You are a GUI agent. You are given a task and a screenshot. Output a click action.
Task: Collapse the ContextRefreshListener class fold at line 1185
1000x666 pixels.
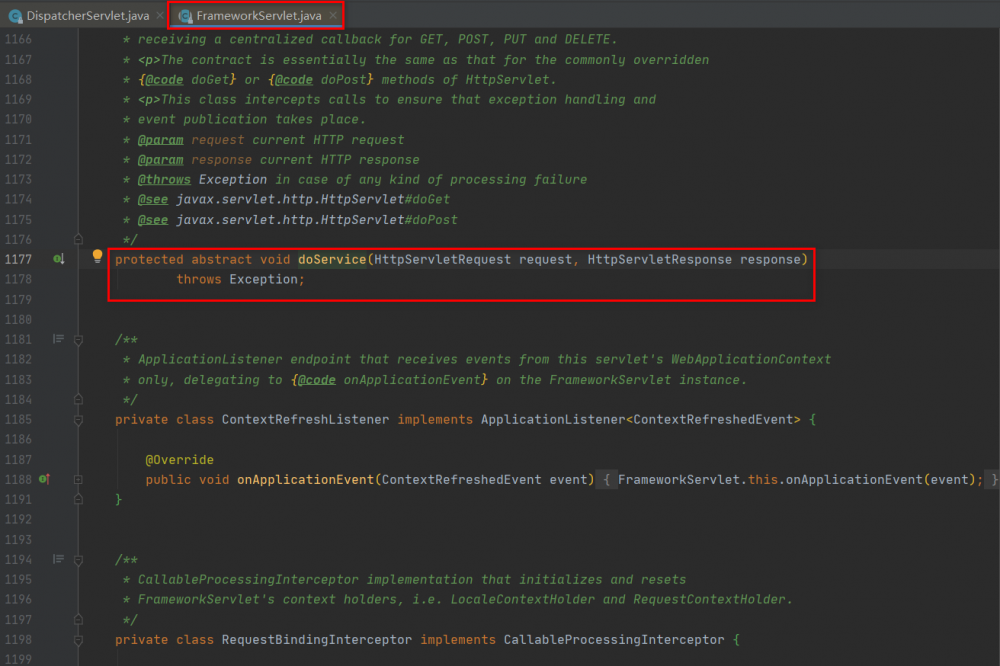(x=78, y=420)
